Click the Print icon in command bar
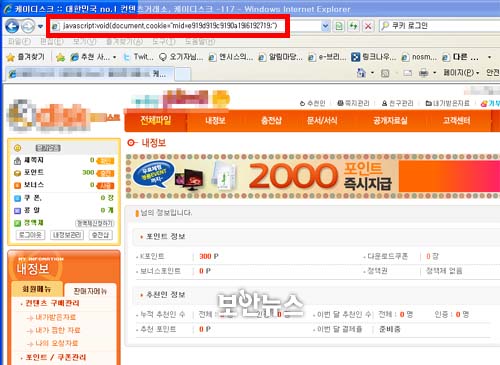 tap(423, 73)
